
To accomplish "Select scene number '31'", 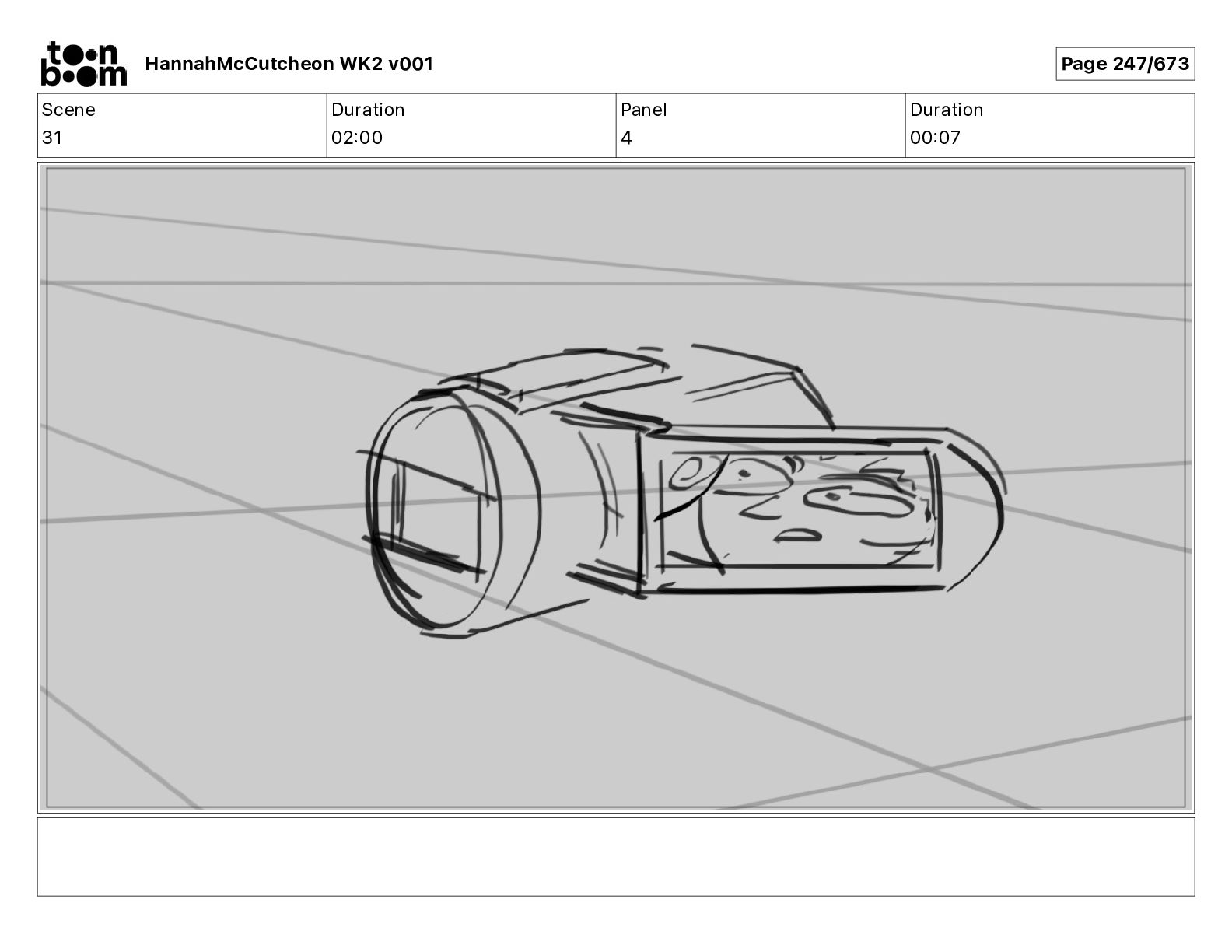I will [x=52, y=138].
